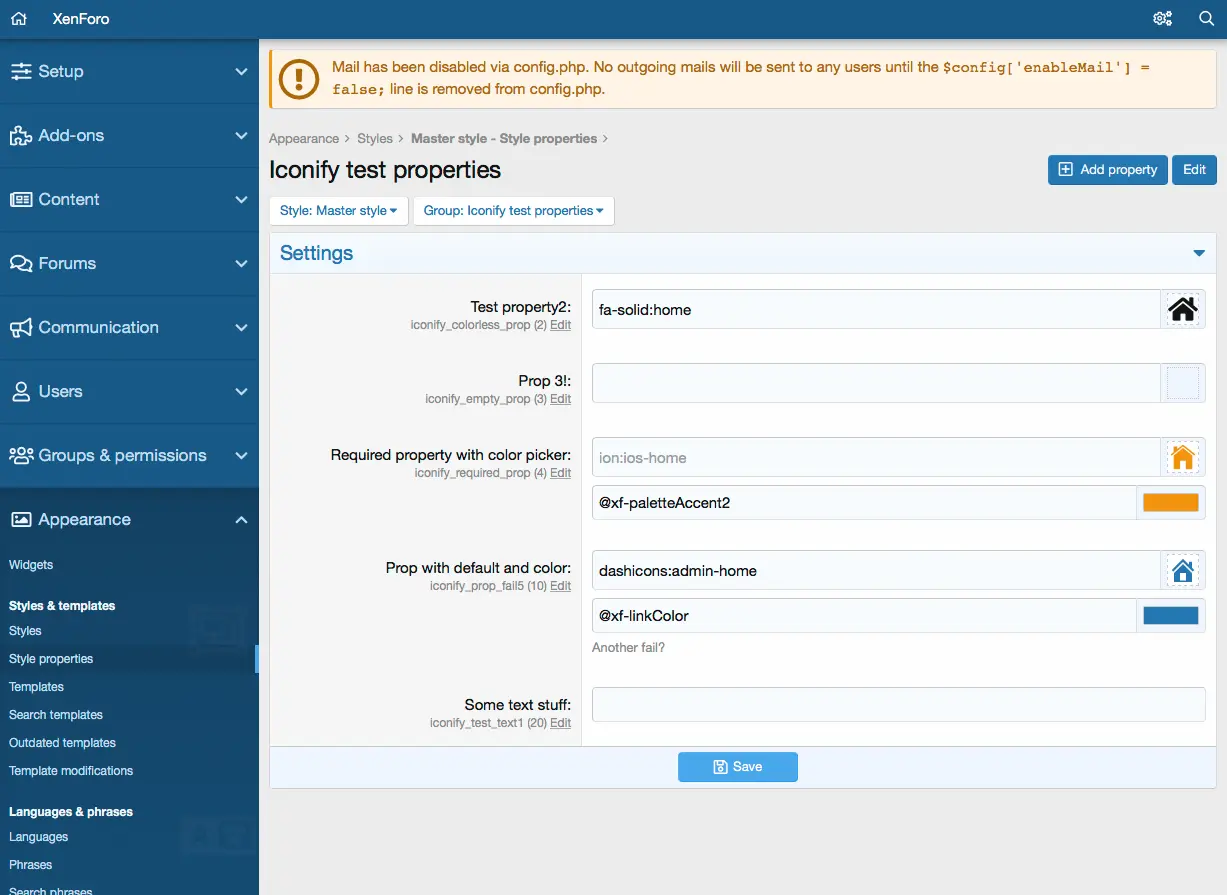Click the ion:ios-home icon preview
Viewport: 1227px width, 895px height.
pos(1183,456)
